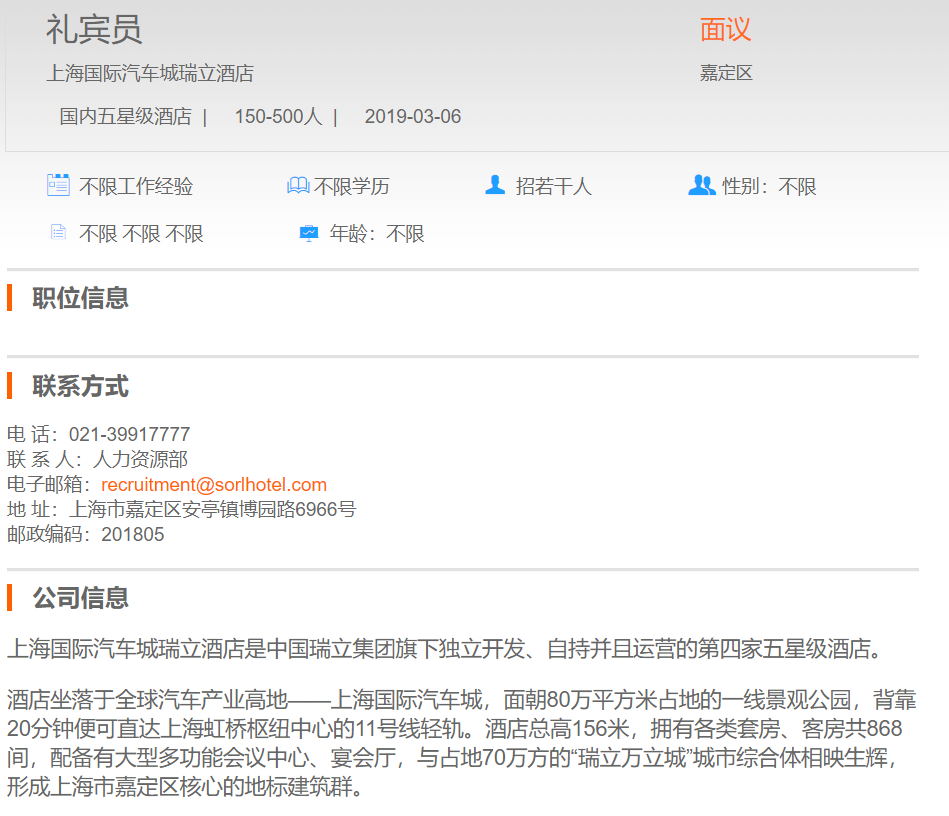Click the document icon beside 不限 不限 不限
The width and height of the screenshot is (949, 816).
pos(58,233)
